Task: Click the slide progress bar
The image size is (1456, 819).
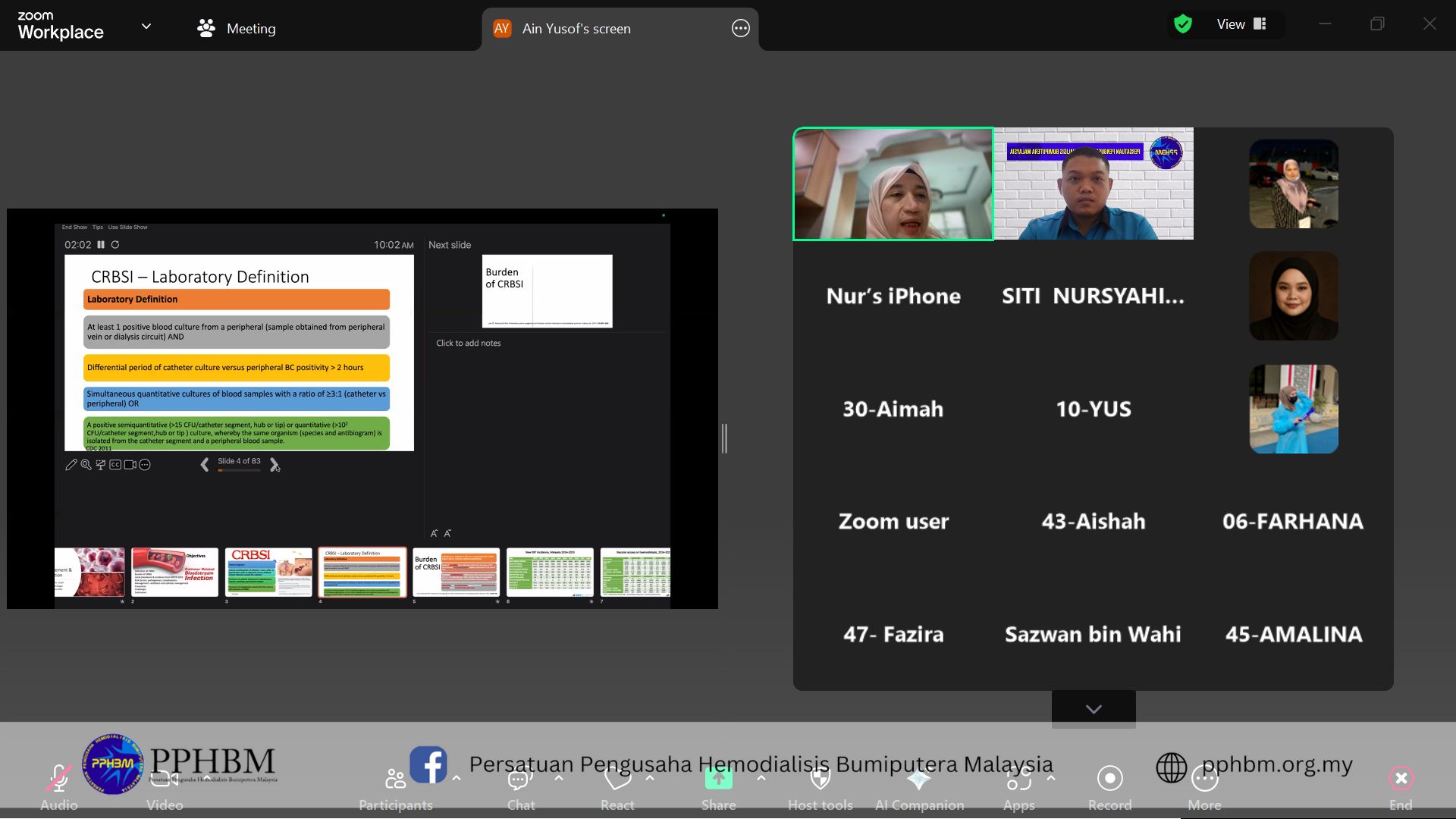Action: (x=239, y=470)
